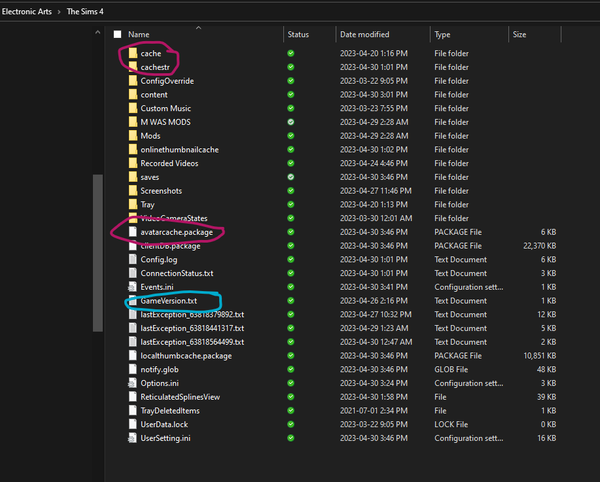
Task: Open the Custom Music folder icon
Action: click(133, 108)
